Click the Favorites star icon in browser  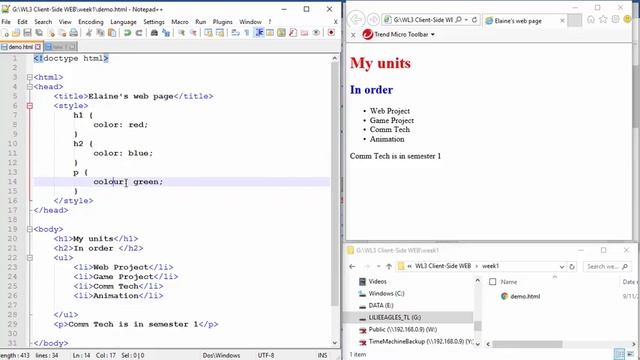point(603,19)
